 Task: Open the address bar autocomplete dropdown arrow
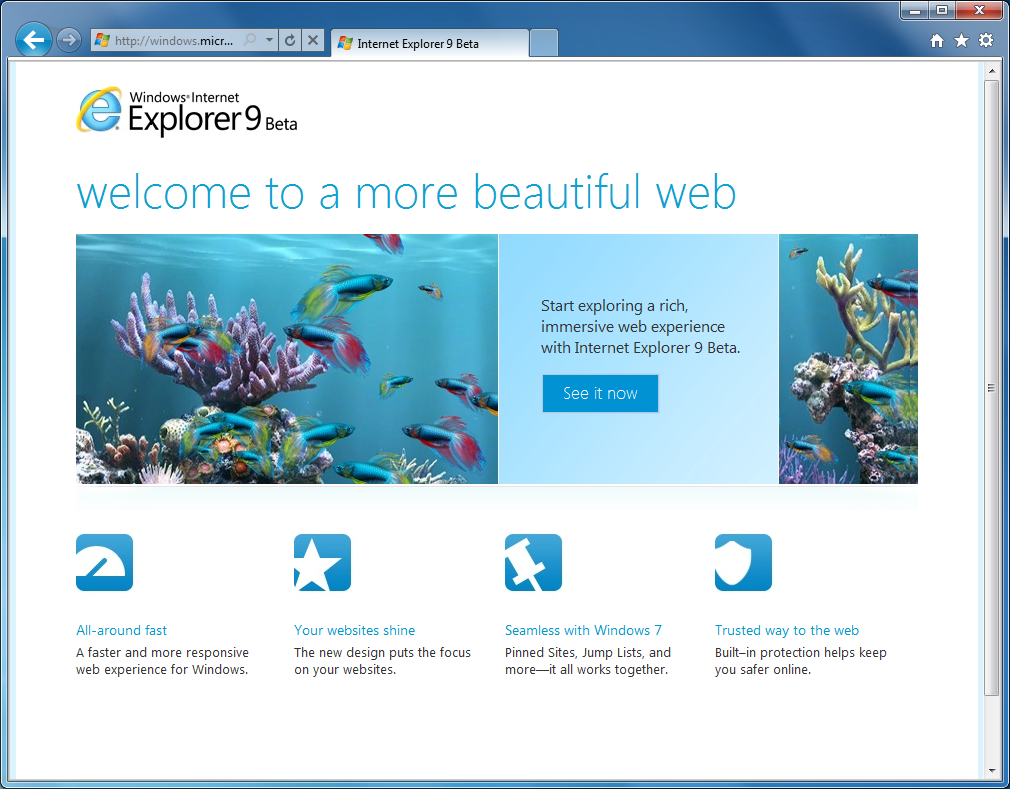[x=270, y=40]
